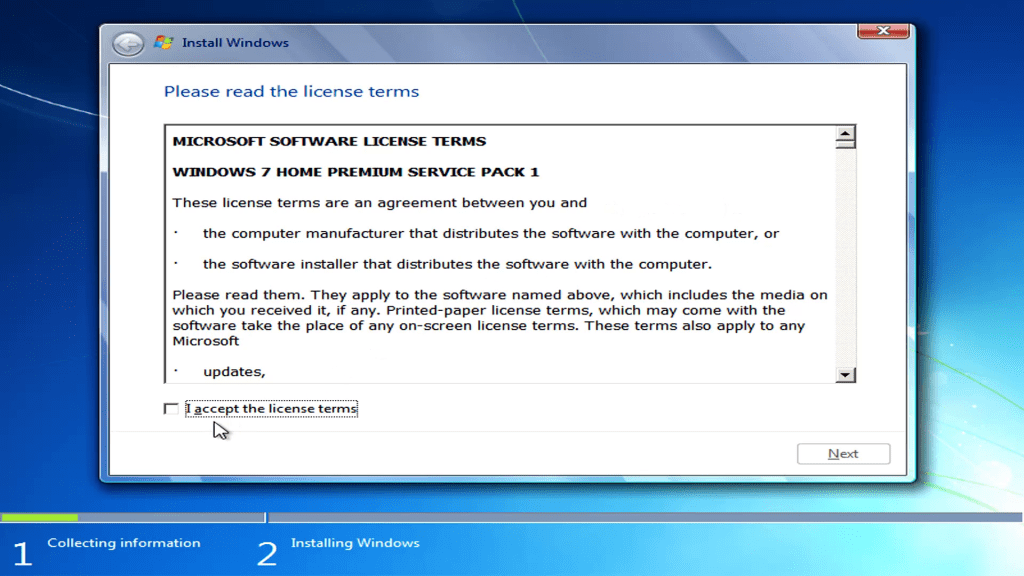Screen dimensions: 1024x576
Task: Click the 'Please read them' paragraph
Action: (x=500, y=318)
